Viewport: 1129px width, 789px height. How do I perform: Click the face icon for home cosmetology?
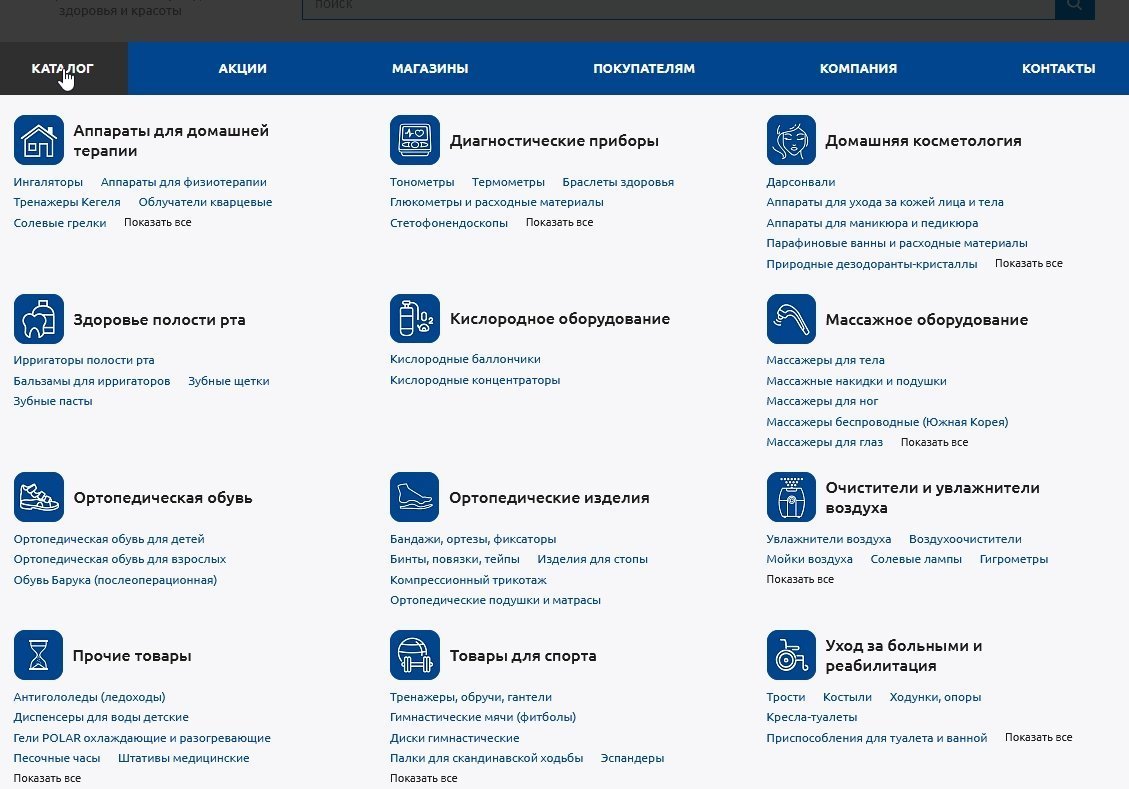(791, 140)
